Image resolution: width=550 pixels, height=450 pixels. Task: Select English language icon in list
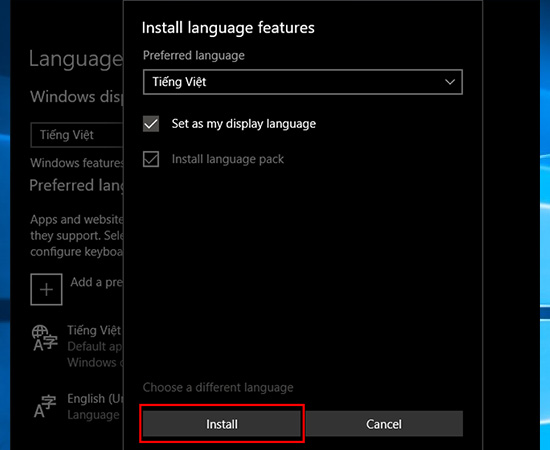point(45,407)
